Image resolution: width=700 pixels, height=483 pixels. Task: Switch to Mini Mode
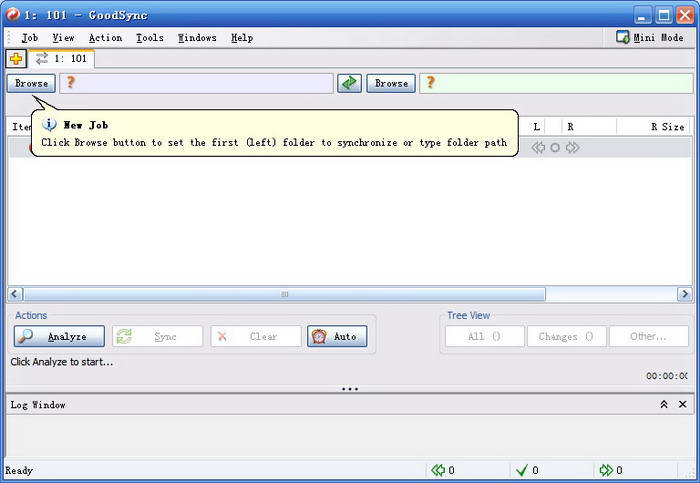650,37
